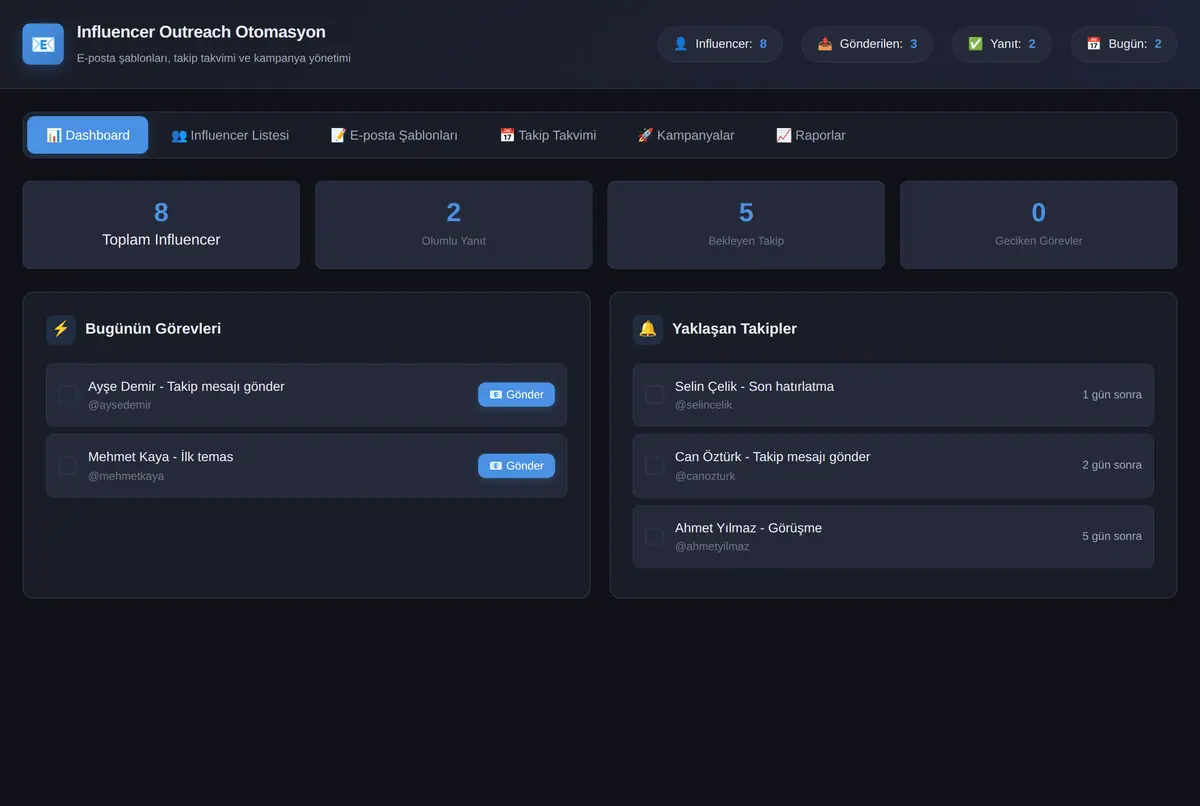The image size is (1200, 806).
Task: Click the handle "@ahmetyilmaz"
Action: click(712, 547)
